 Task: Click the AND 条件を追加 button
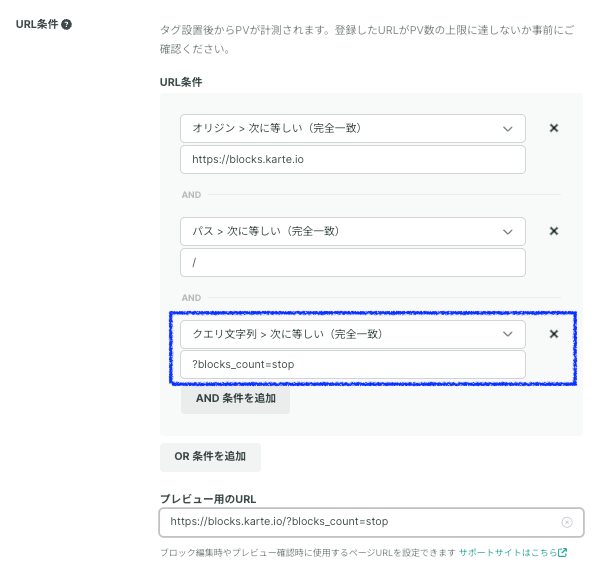(235, 399)
